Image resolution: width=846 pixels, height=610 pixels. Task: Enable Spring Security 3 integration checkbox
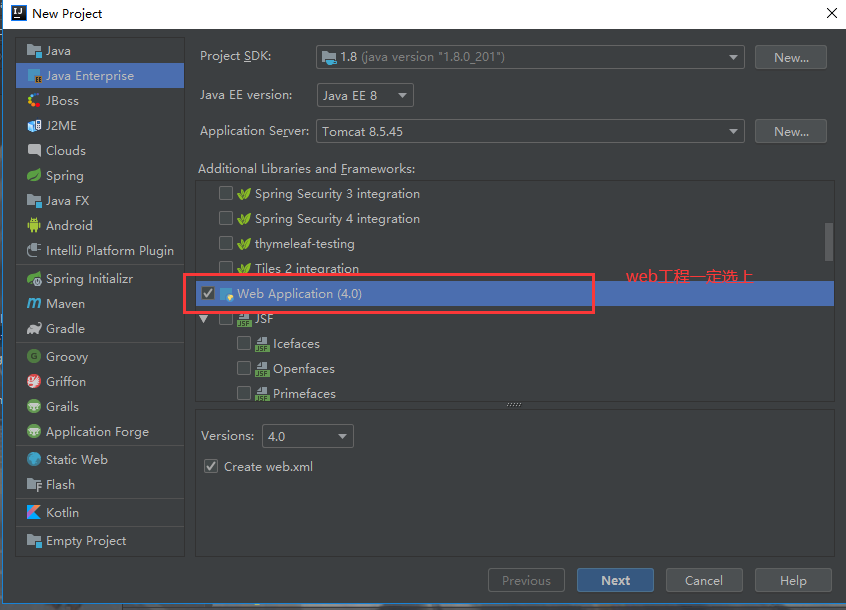[x=226, y=193]
